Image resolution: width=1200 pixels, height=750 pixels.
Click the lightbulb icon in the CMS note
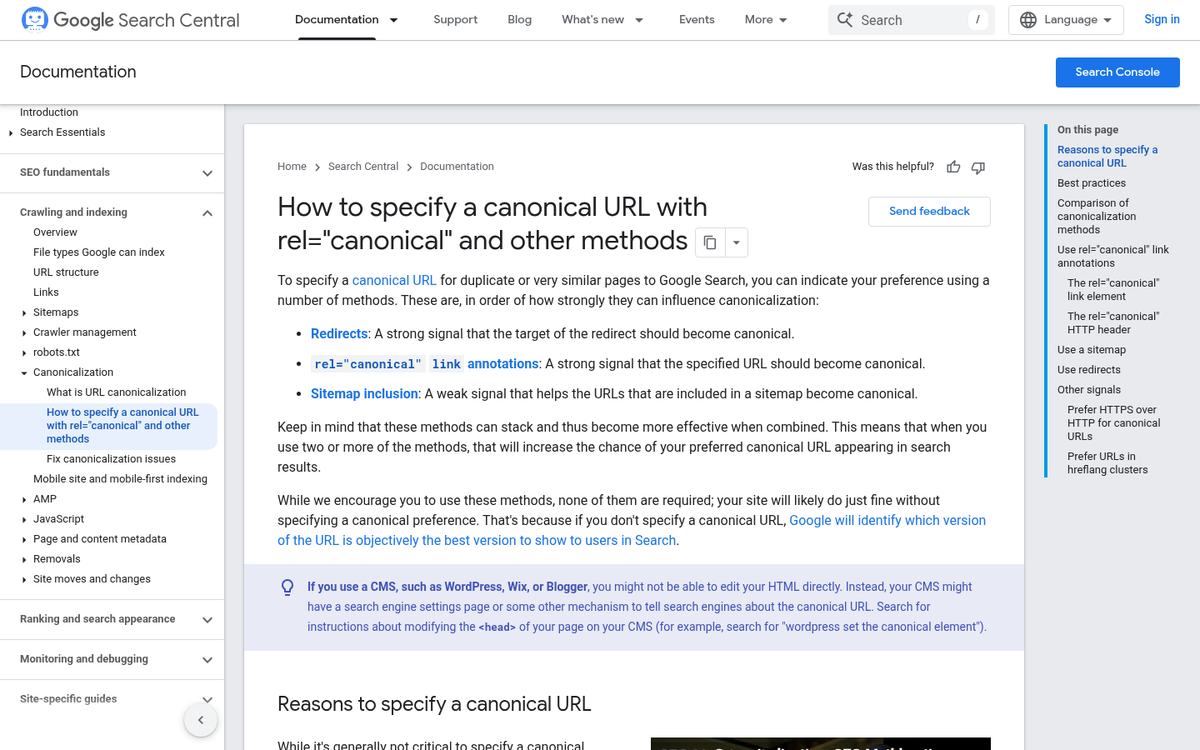pyautogui.click(x=287, y=587)
